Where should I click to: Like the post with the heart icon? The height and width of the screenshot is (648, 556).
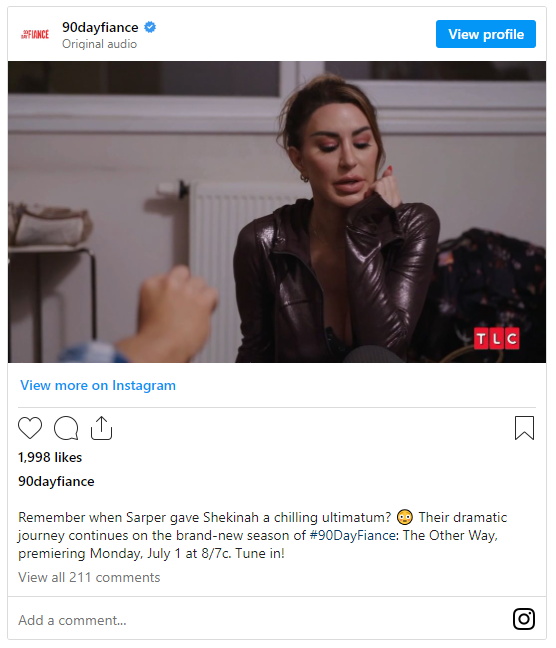[30, 428]
